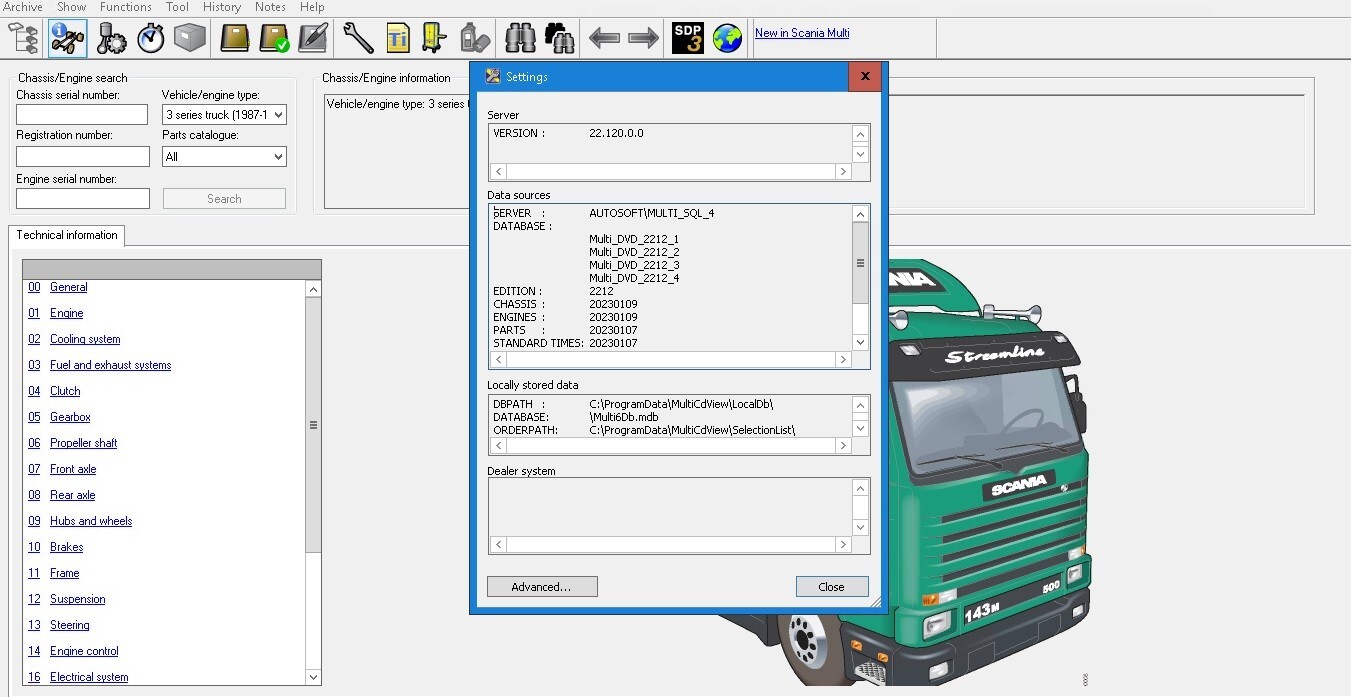Open the plain brown book icon
This screenshot has height=697, width=1351.
[235, 38]
